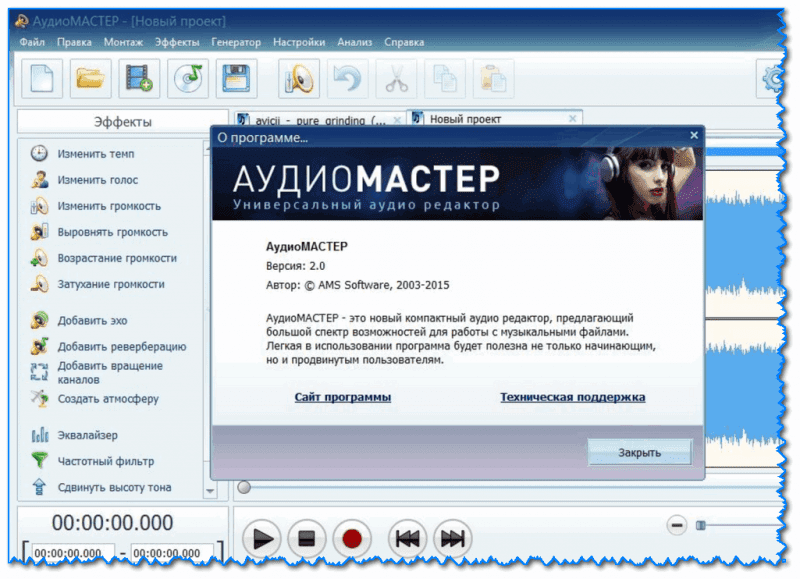Start recording with the red Record button
The image size is (800, 579).
click(352, 538)
